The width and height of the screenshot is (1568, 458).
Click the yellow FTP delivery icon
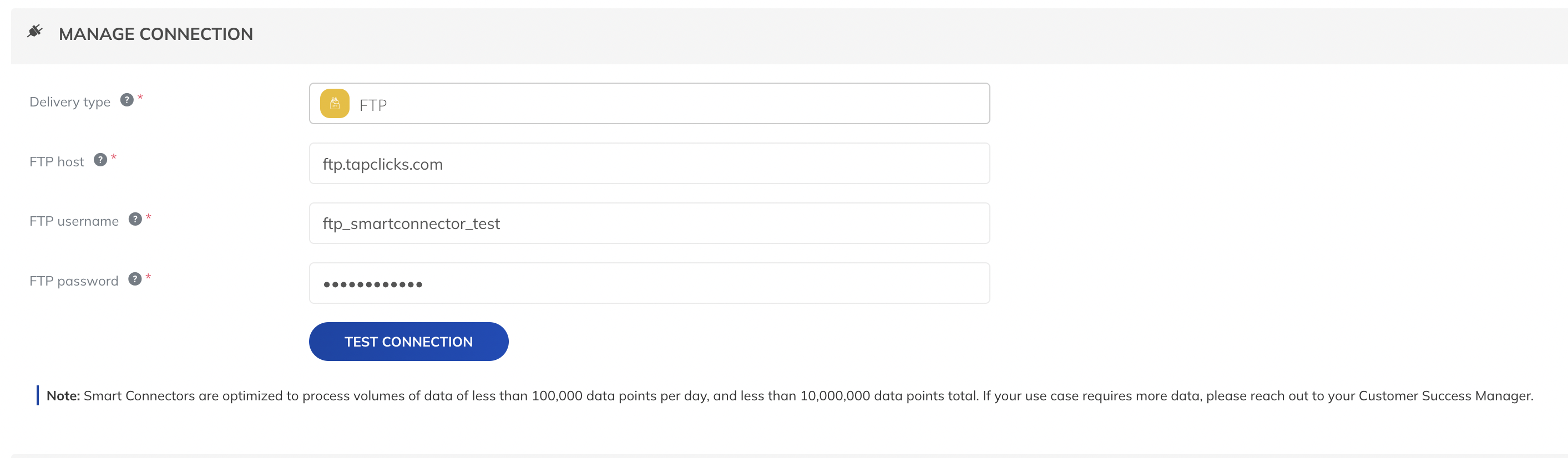[x=335, y=103]
